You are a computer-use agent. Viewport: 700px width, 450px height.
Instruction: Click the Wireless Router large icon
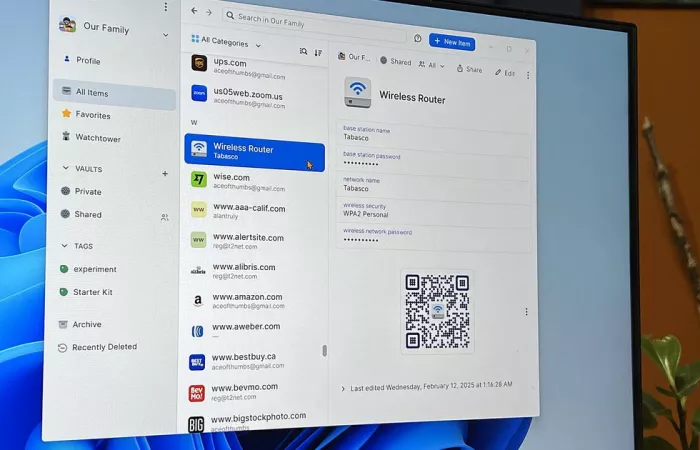pos(358,92)
